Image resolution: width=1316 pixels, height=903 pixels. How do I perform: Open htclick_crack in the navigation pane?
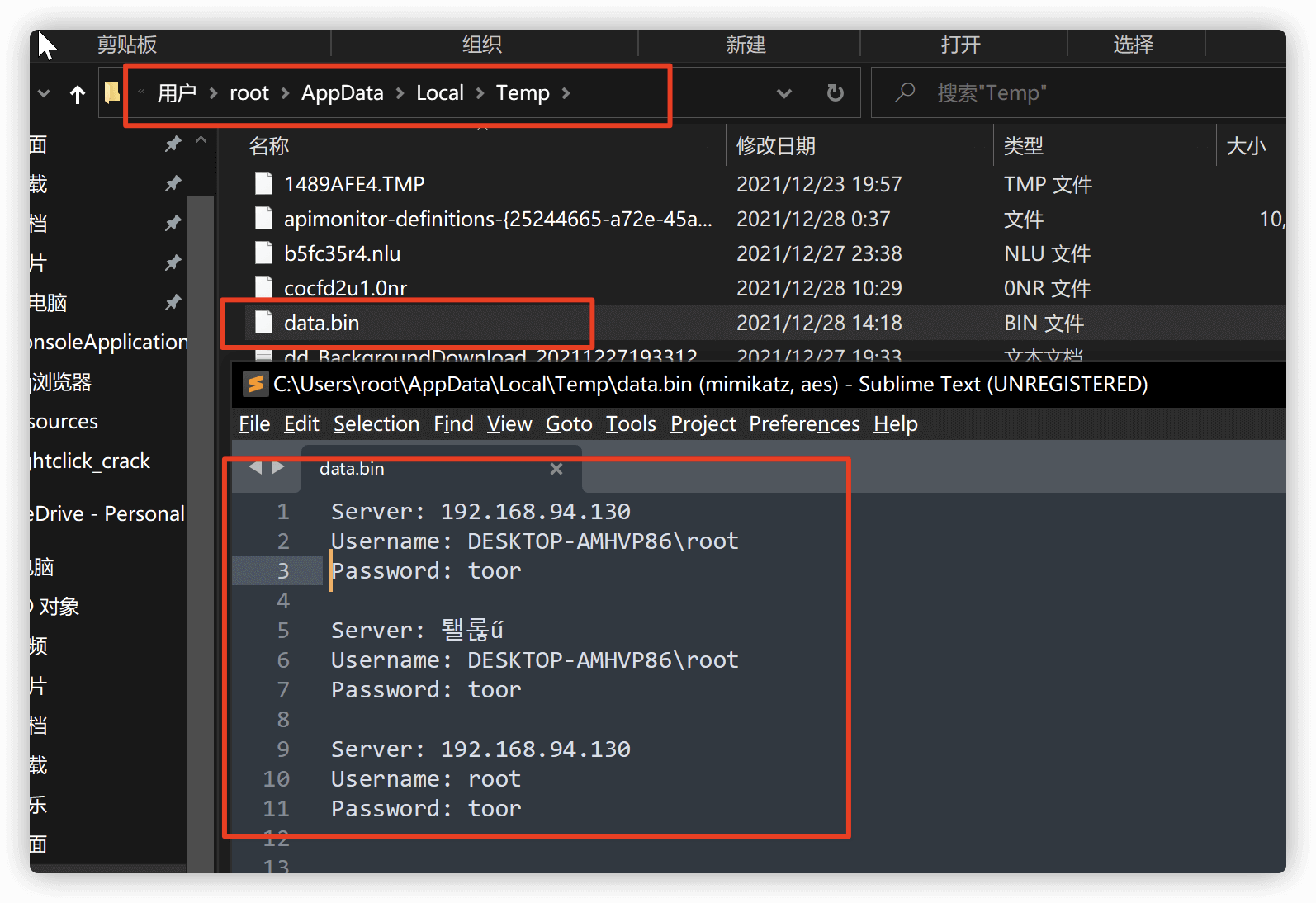(x=89, y=461)
